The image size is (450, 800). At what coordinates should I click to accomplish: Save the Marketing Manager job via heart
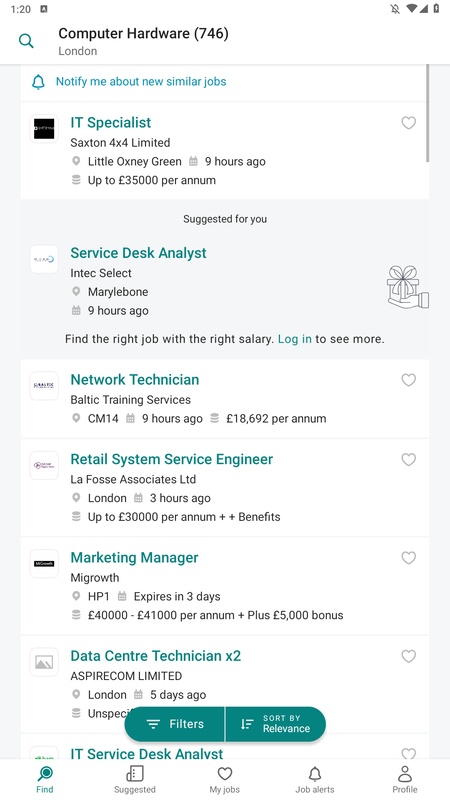(409, 558)
